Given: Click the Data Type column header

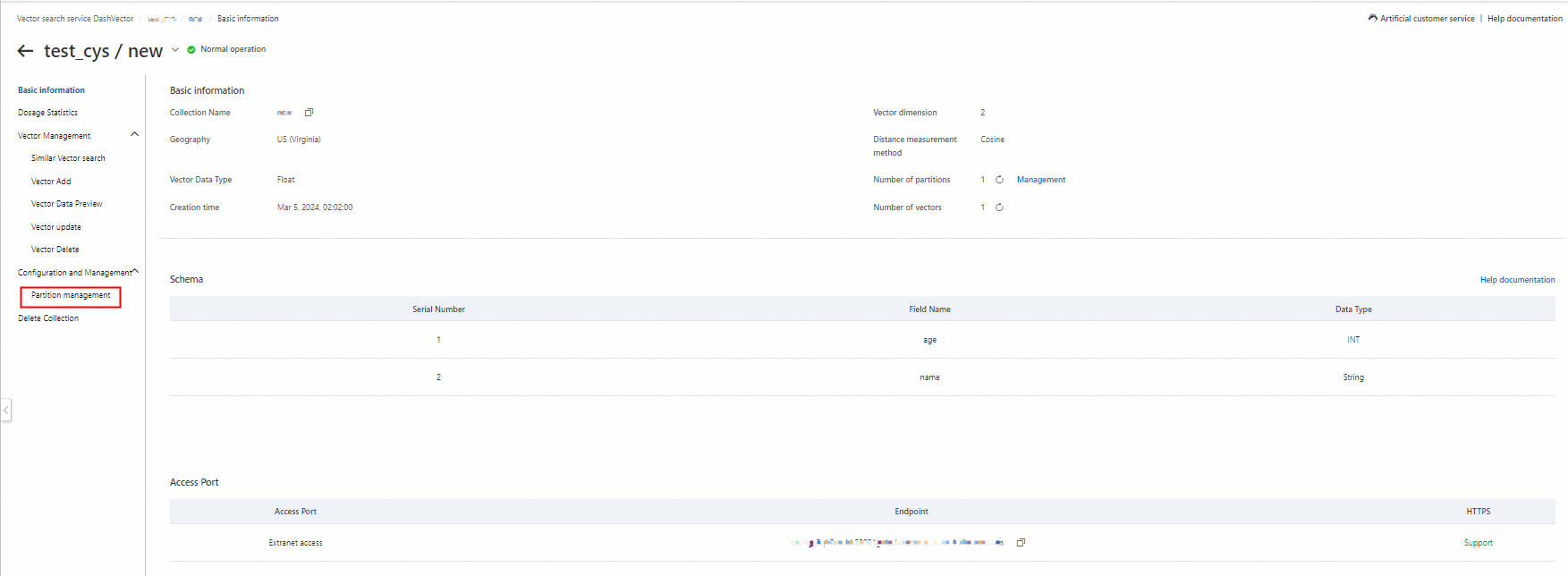Looking at the screenshot, I should (1353, 309).
